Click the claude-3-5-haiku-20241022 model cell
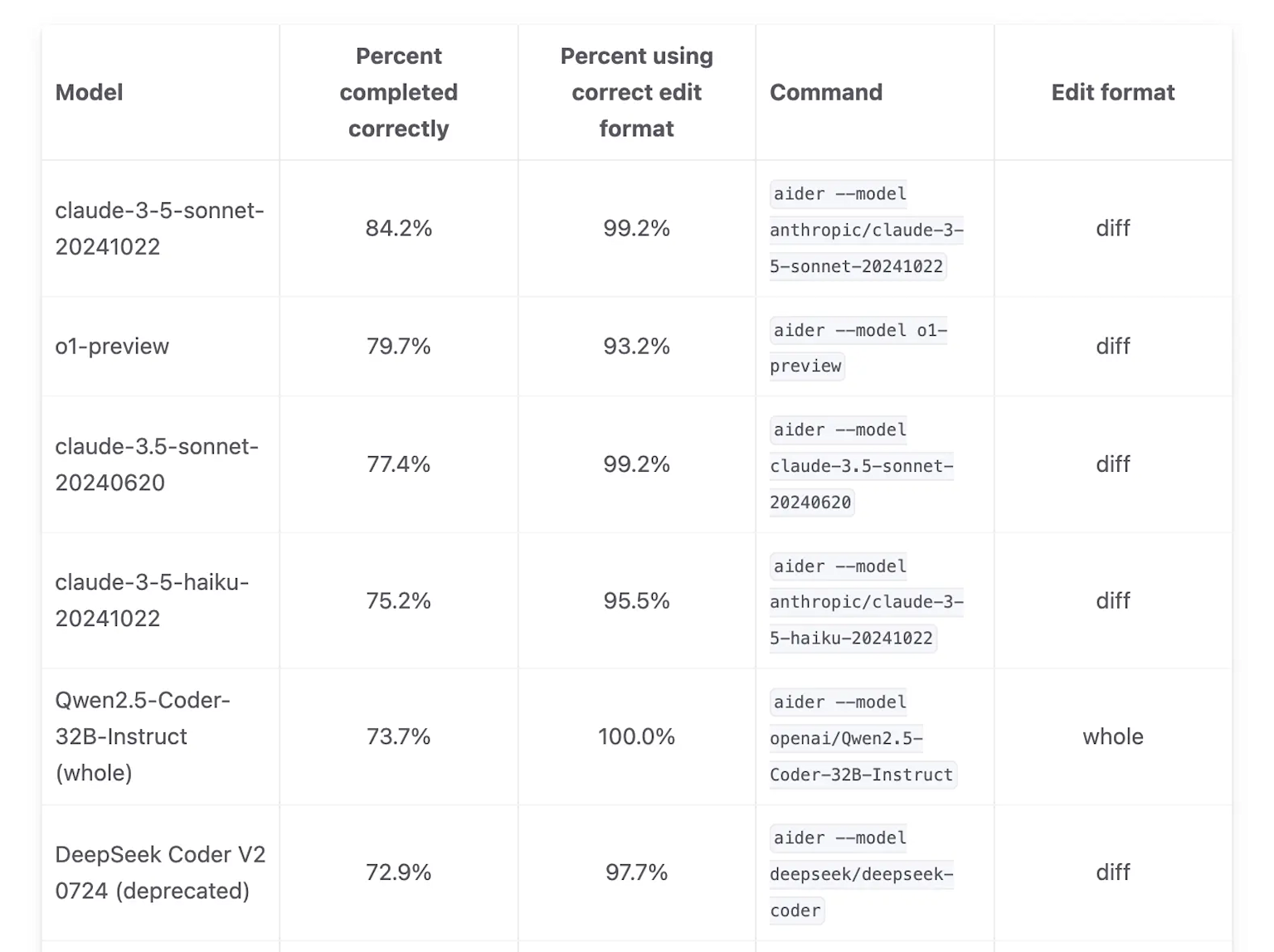 (152, 600)
